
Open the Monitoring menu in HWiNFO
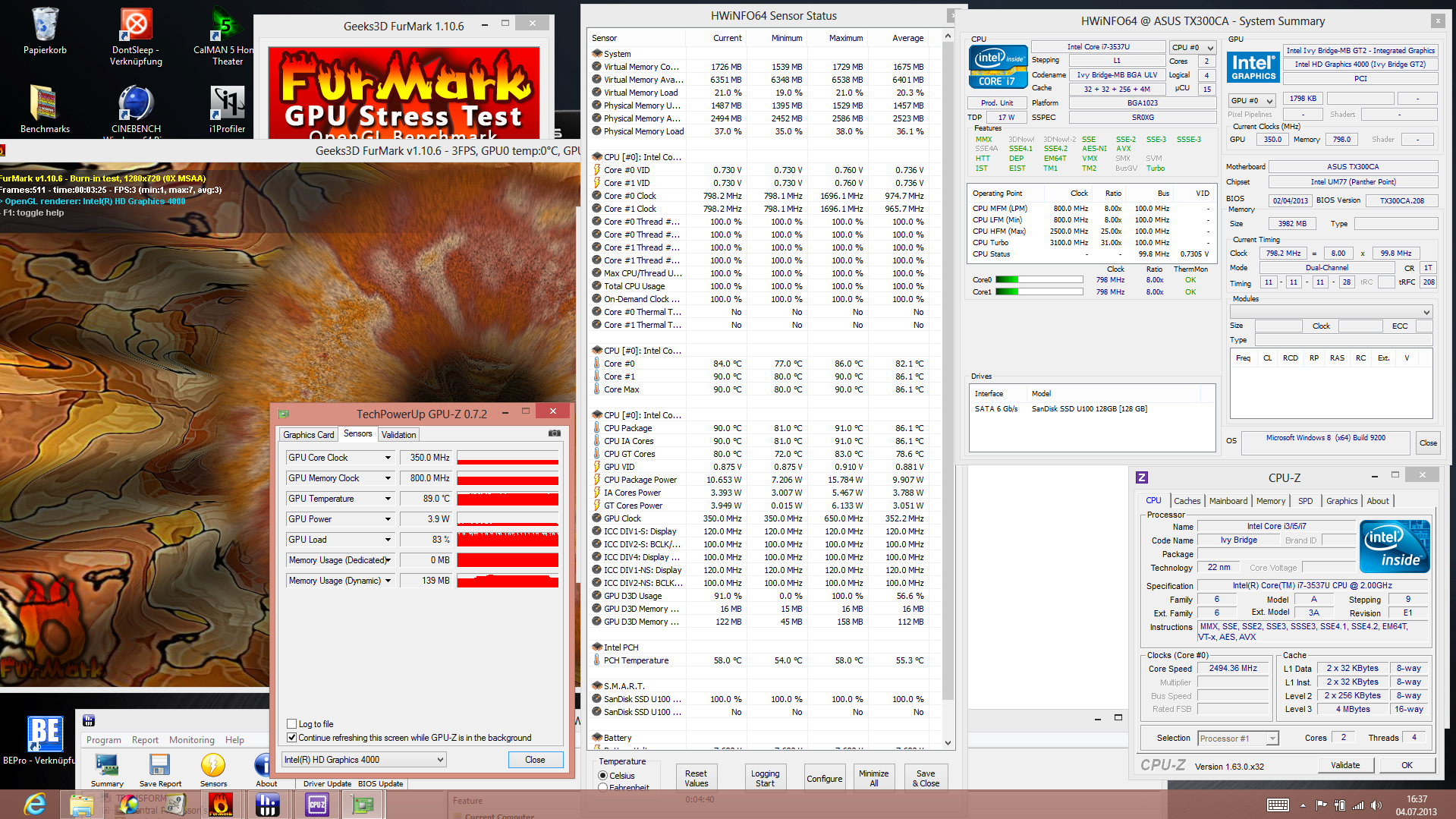[x=191, y=740]
